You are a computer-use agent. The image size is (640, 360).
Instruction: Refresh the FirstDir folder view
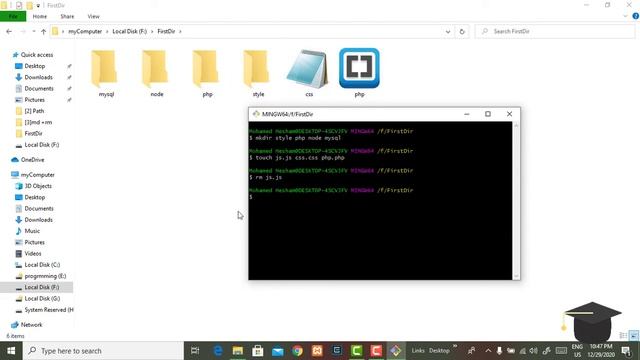point(462,31)
